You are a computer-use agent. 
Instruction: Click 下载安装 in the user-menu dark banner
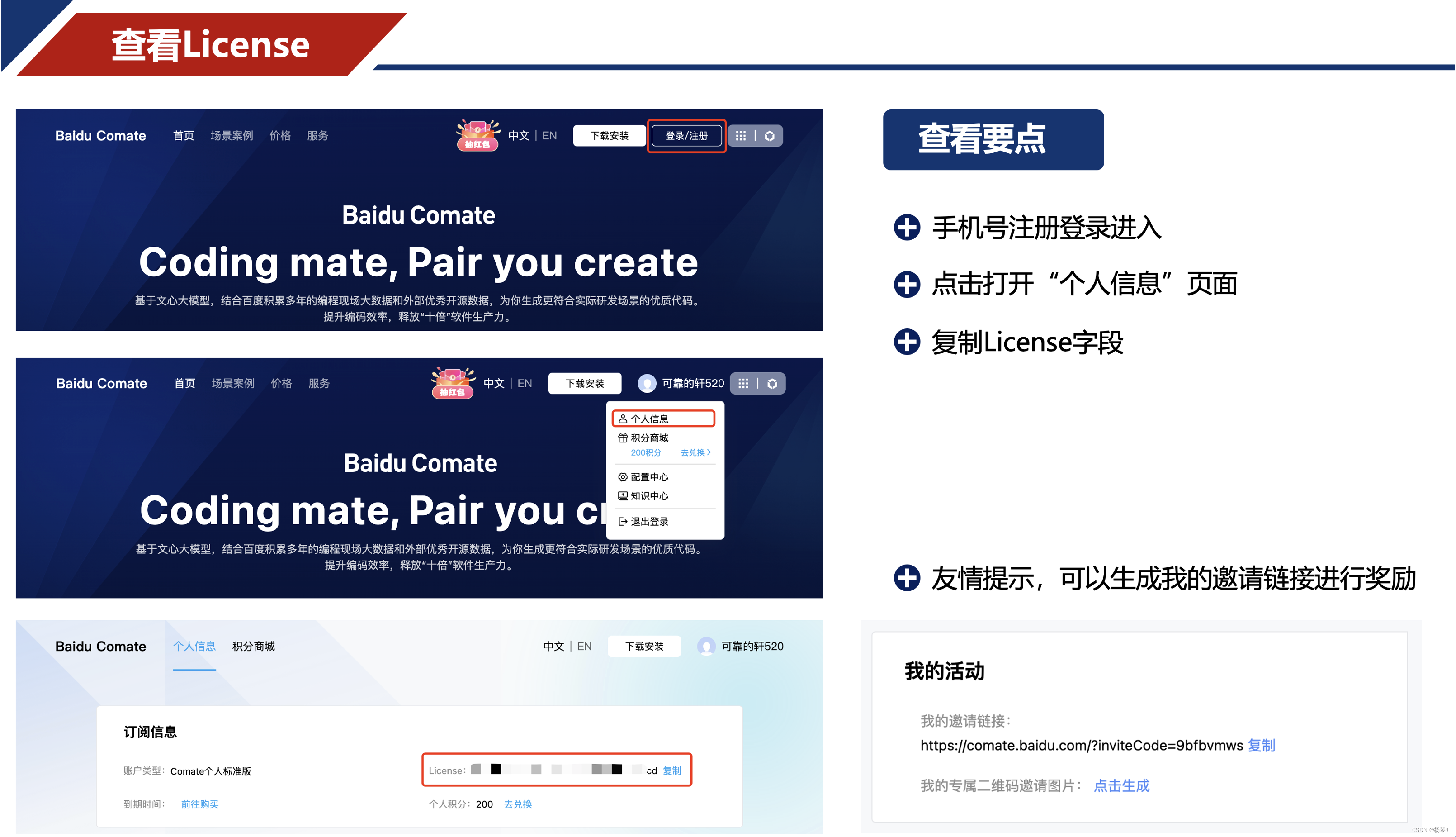[x=585, y=383]
